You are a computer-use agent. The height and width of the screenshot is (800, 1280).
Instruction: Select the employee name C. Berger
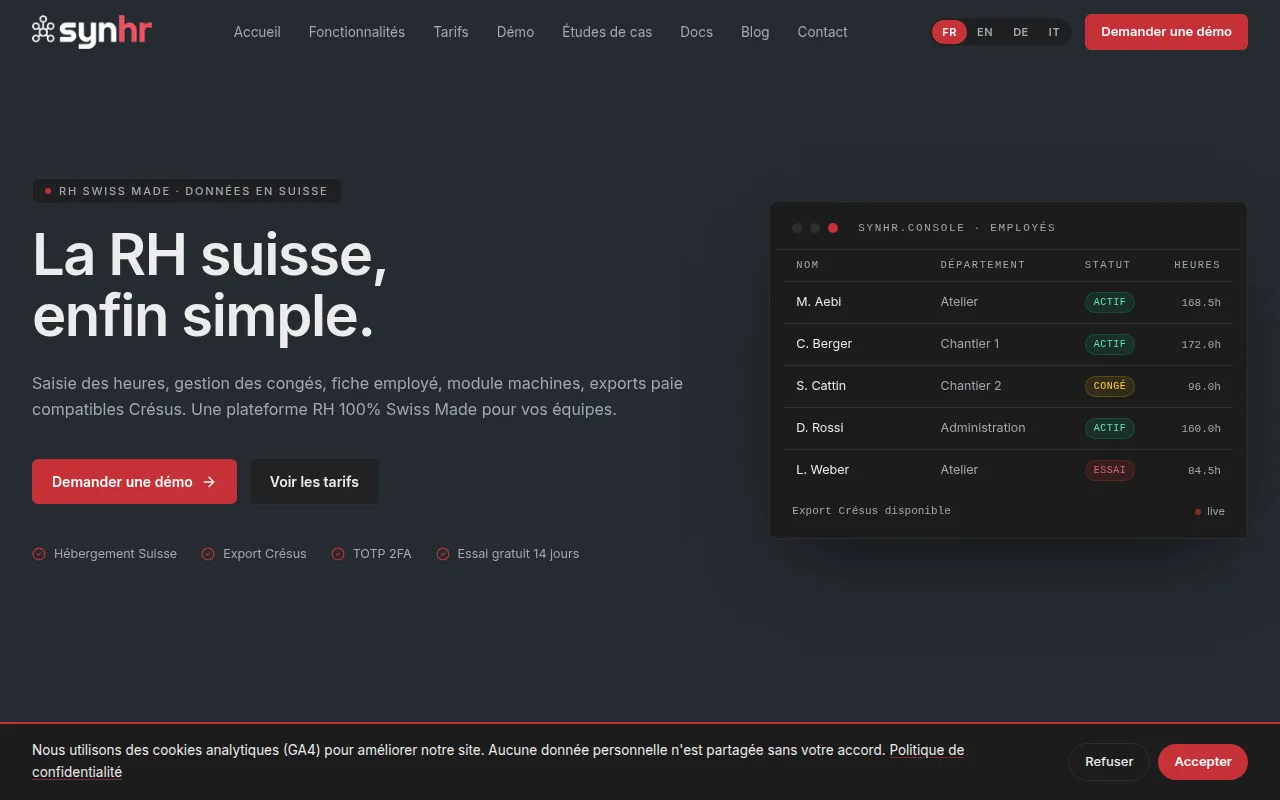pyautogui.click(x=824, y=344)
